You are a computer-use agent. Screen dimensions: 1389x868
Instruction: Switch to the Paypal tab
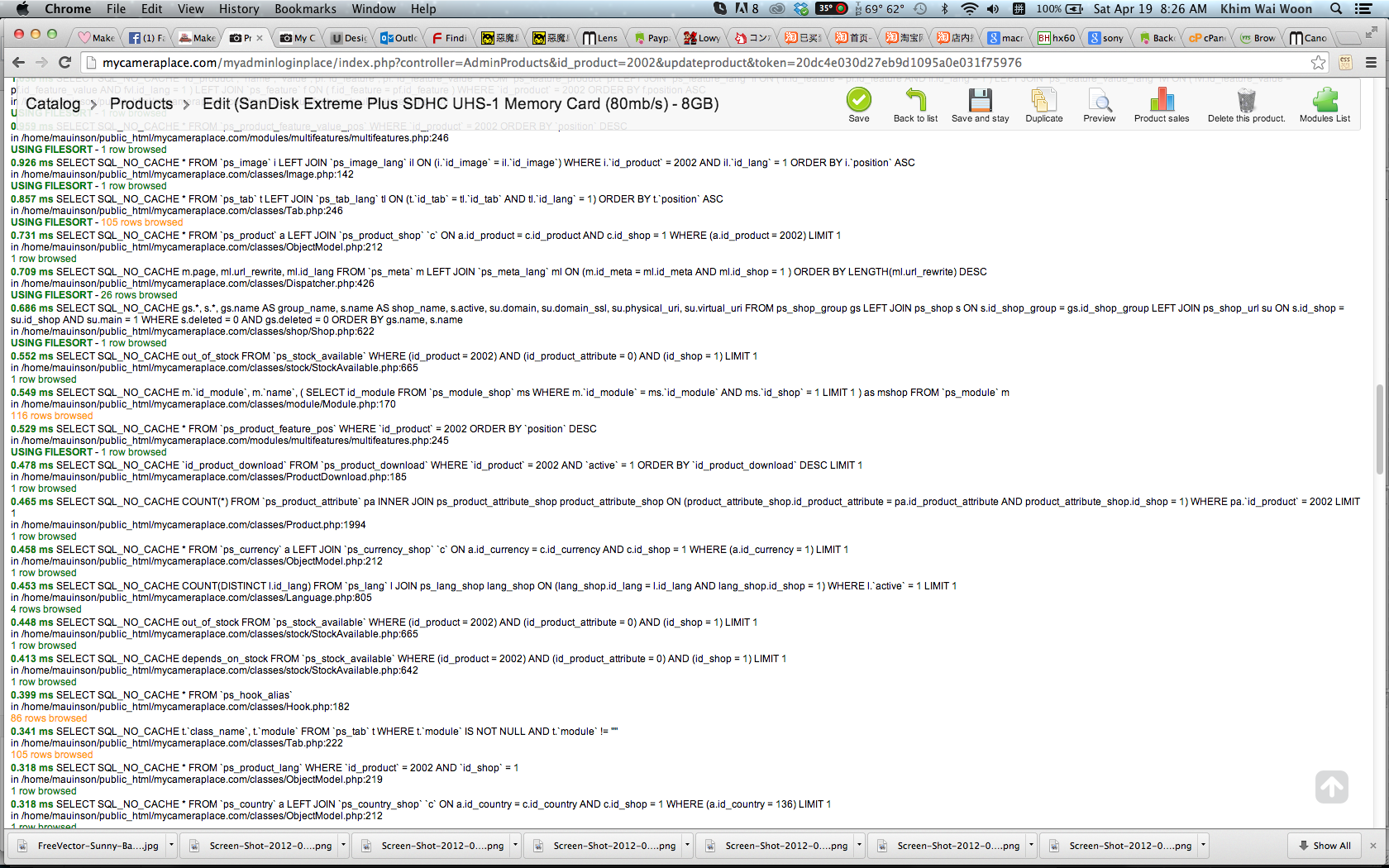(x=652, y=38)
